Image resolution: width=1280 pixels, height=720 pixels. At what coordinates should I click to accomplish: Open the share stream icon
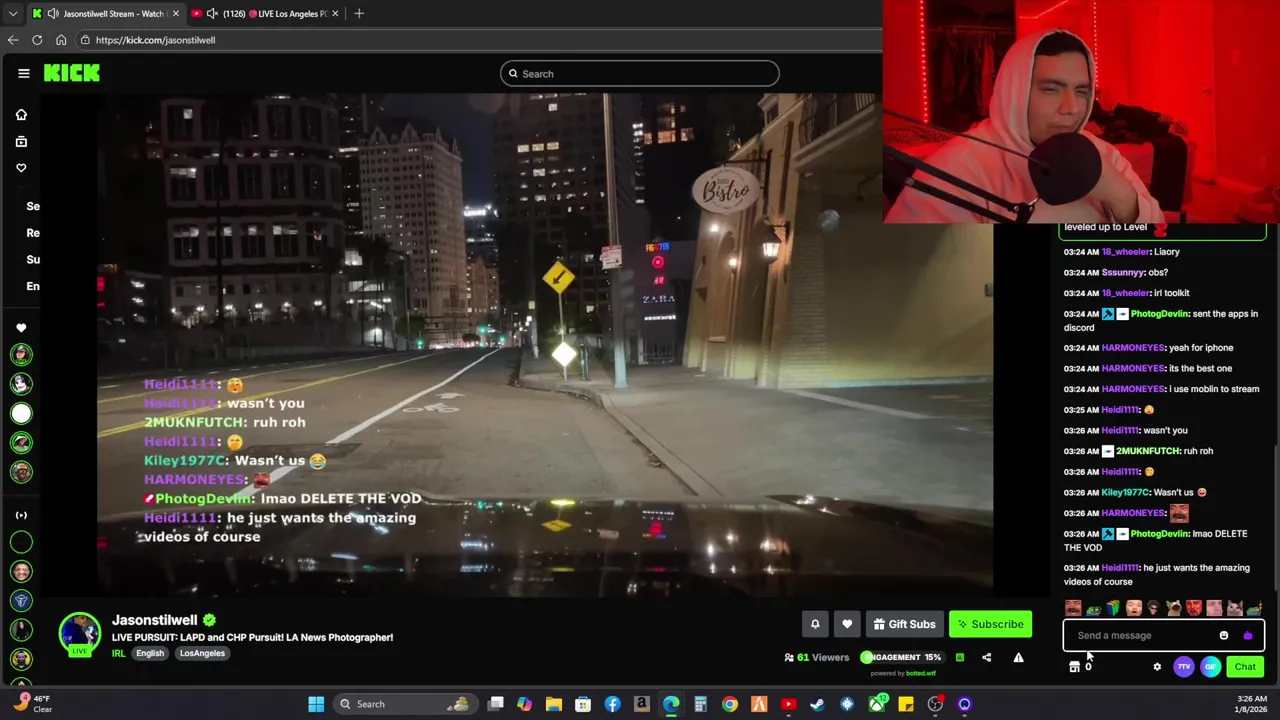coord(987,657)
